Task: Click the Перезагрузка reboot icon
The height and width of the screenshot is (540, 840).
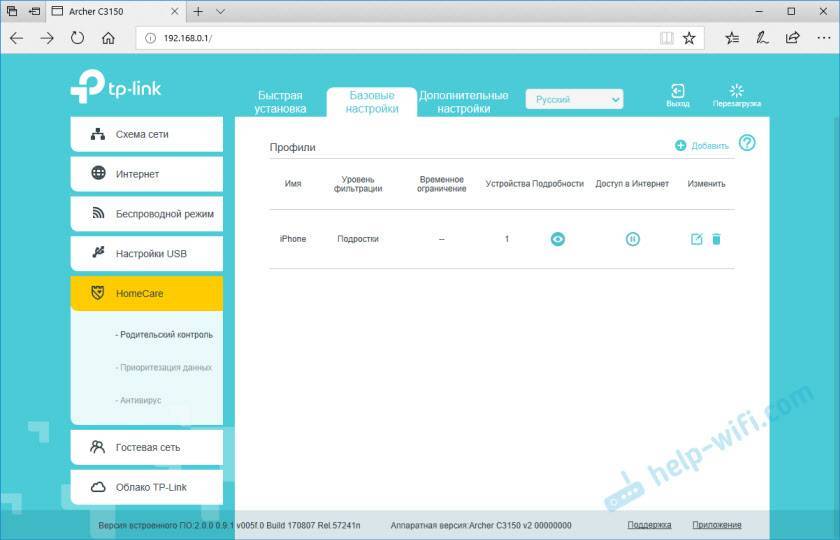Action: (x=737, y=95)
